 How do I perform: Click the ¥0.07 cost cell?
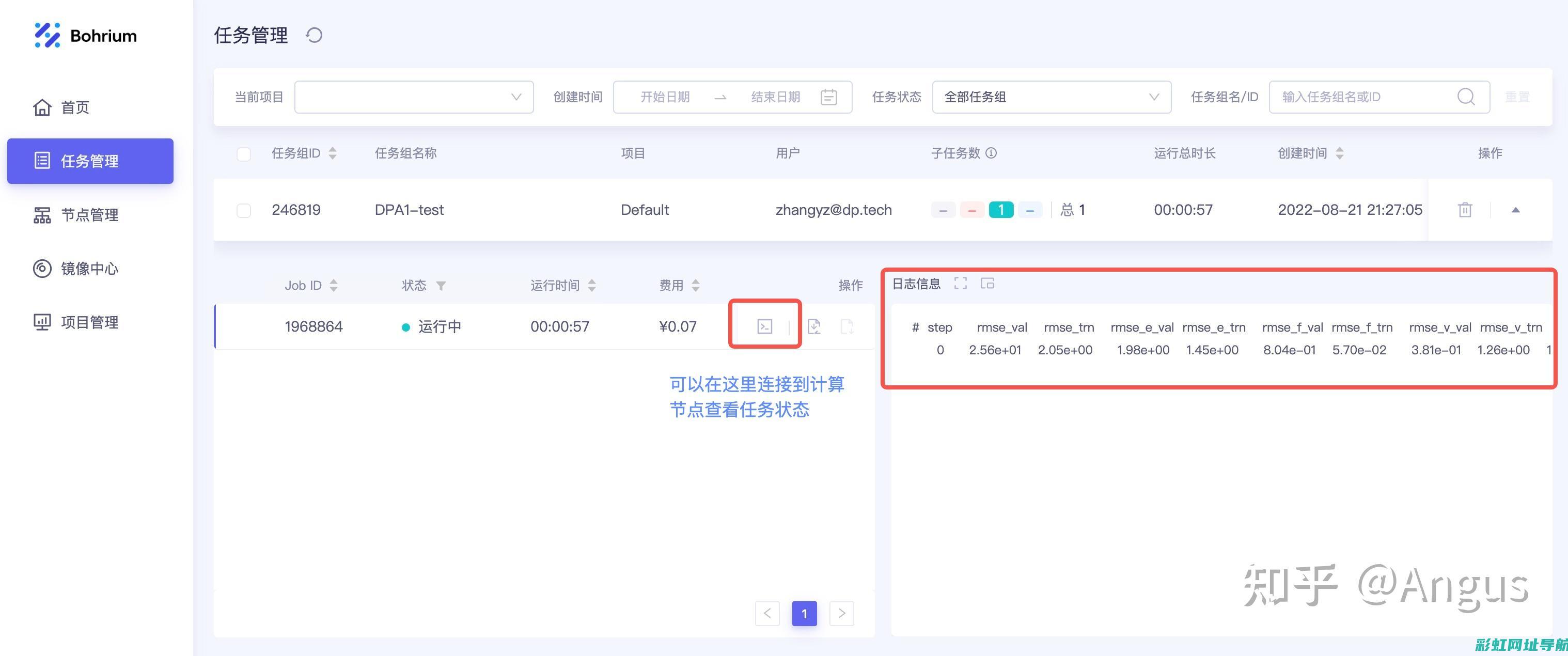(x=678, y=327)
